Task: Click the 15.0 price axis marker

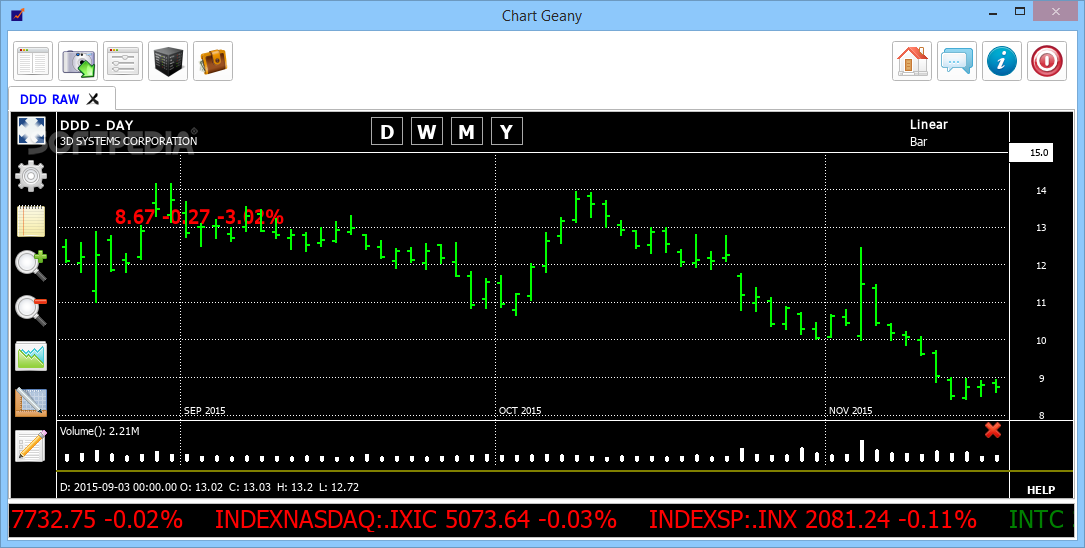Action: (x=1031, y=152)
